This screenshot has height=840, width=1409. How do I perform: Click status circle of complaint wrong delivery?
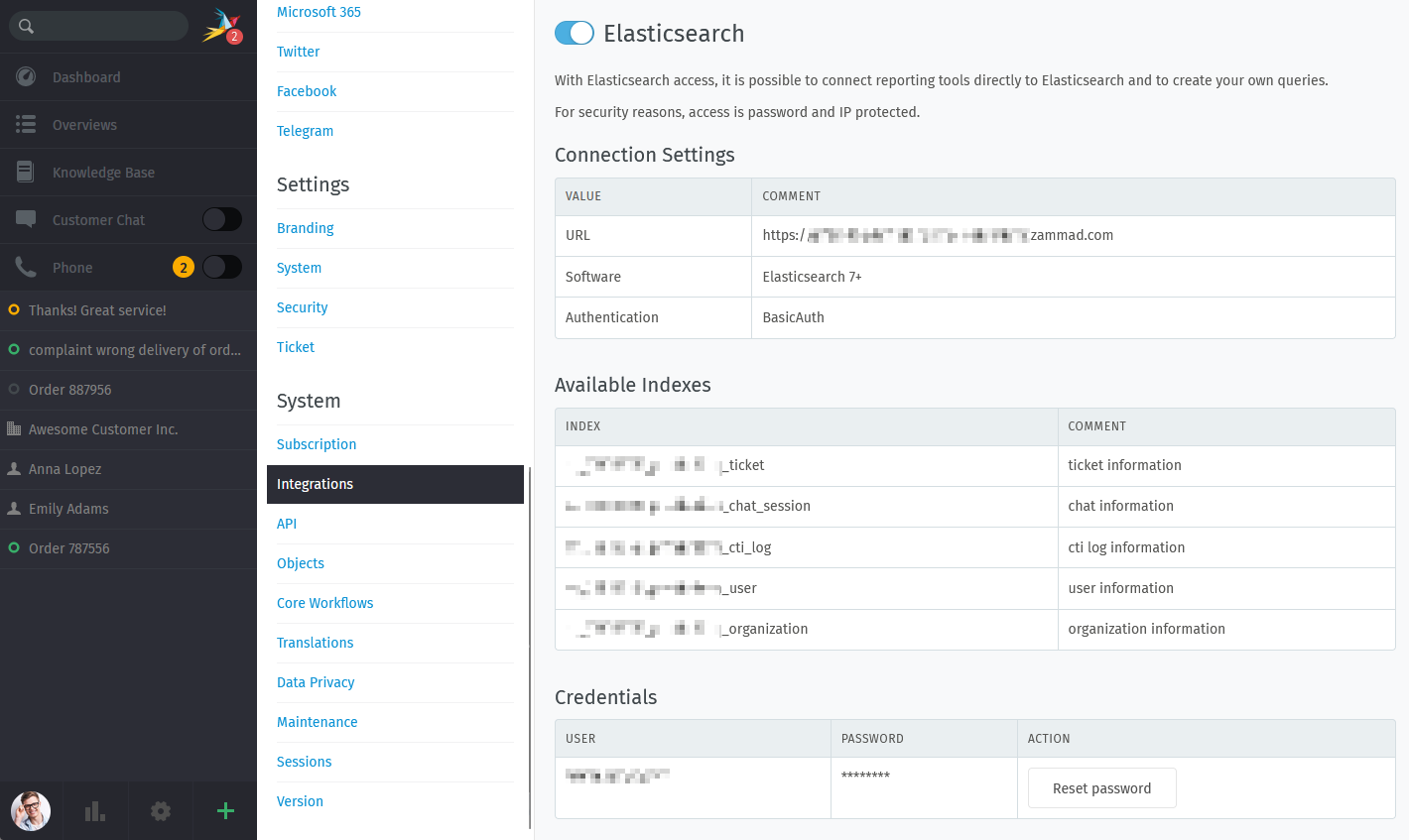coord(14,349)
